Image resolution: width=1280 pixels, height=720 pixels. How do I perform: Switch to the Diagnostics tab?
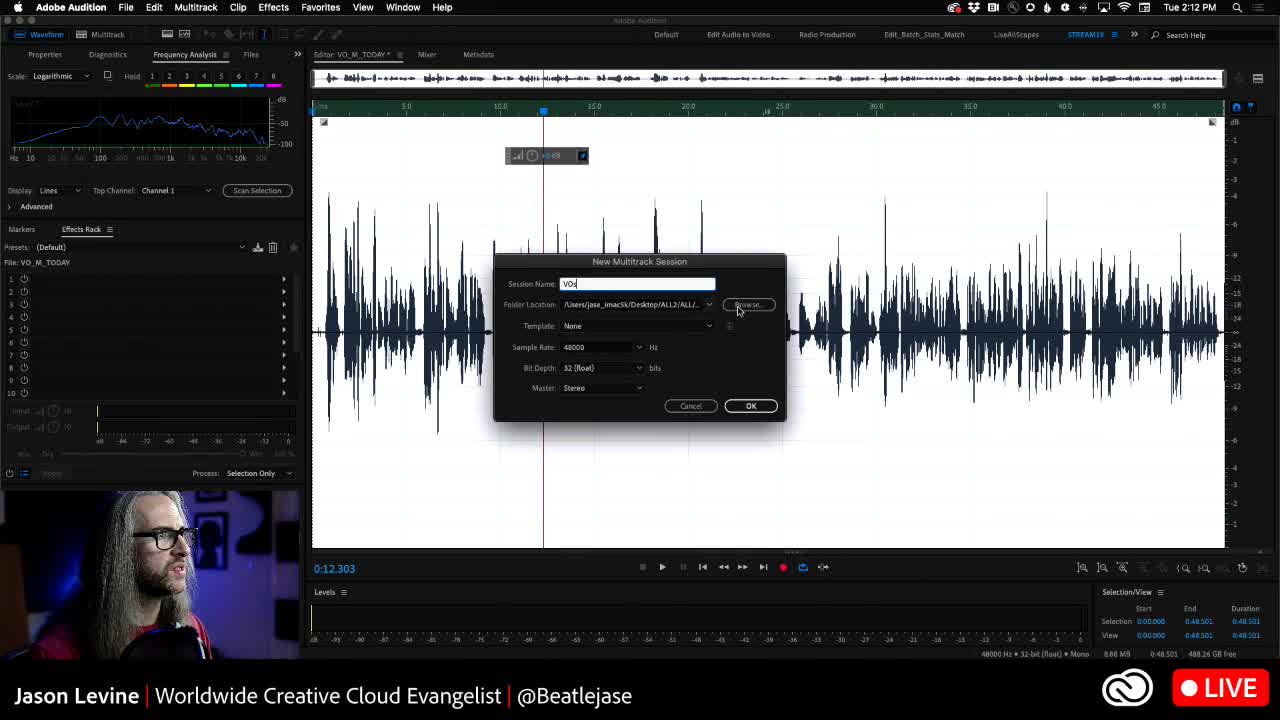pyautogui.click(x=107, y=55)
